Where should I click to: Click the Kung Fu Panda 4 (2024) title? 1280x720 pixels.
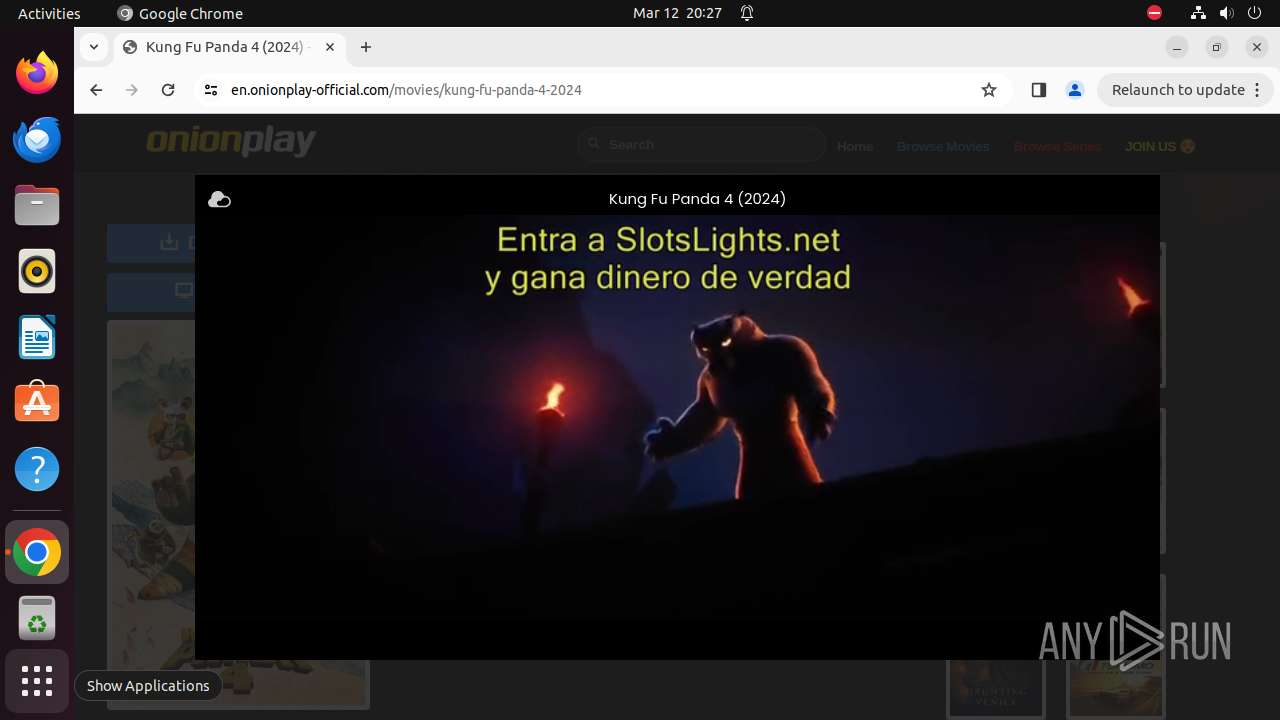click(697, 199)
